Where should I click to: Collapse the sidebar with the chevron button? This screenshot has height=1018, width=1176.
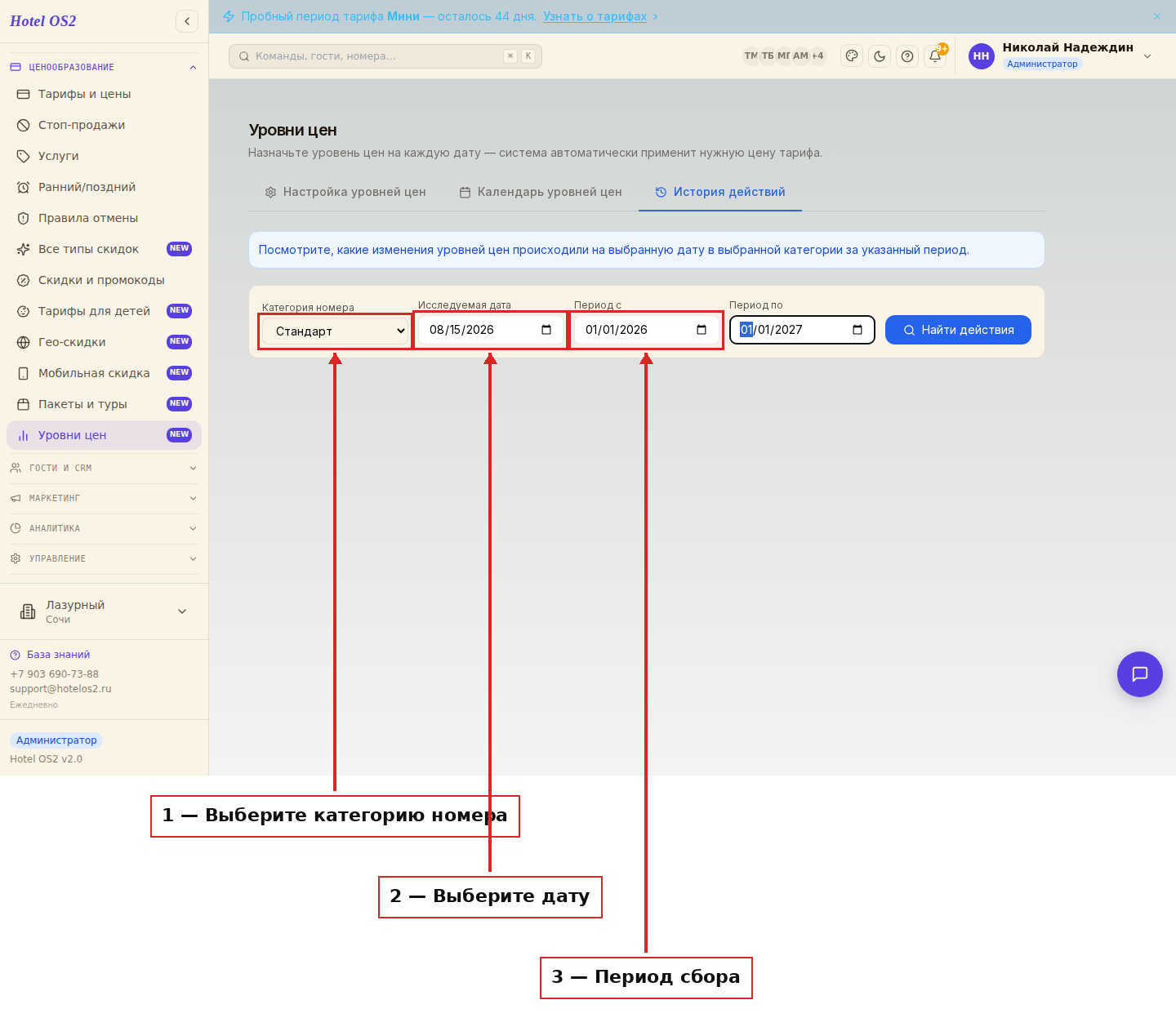point(187,21)
